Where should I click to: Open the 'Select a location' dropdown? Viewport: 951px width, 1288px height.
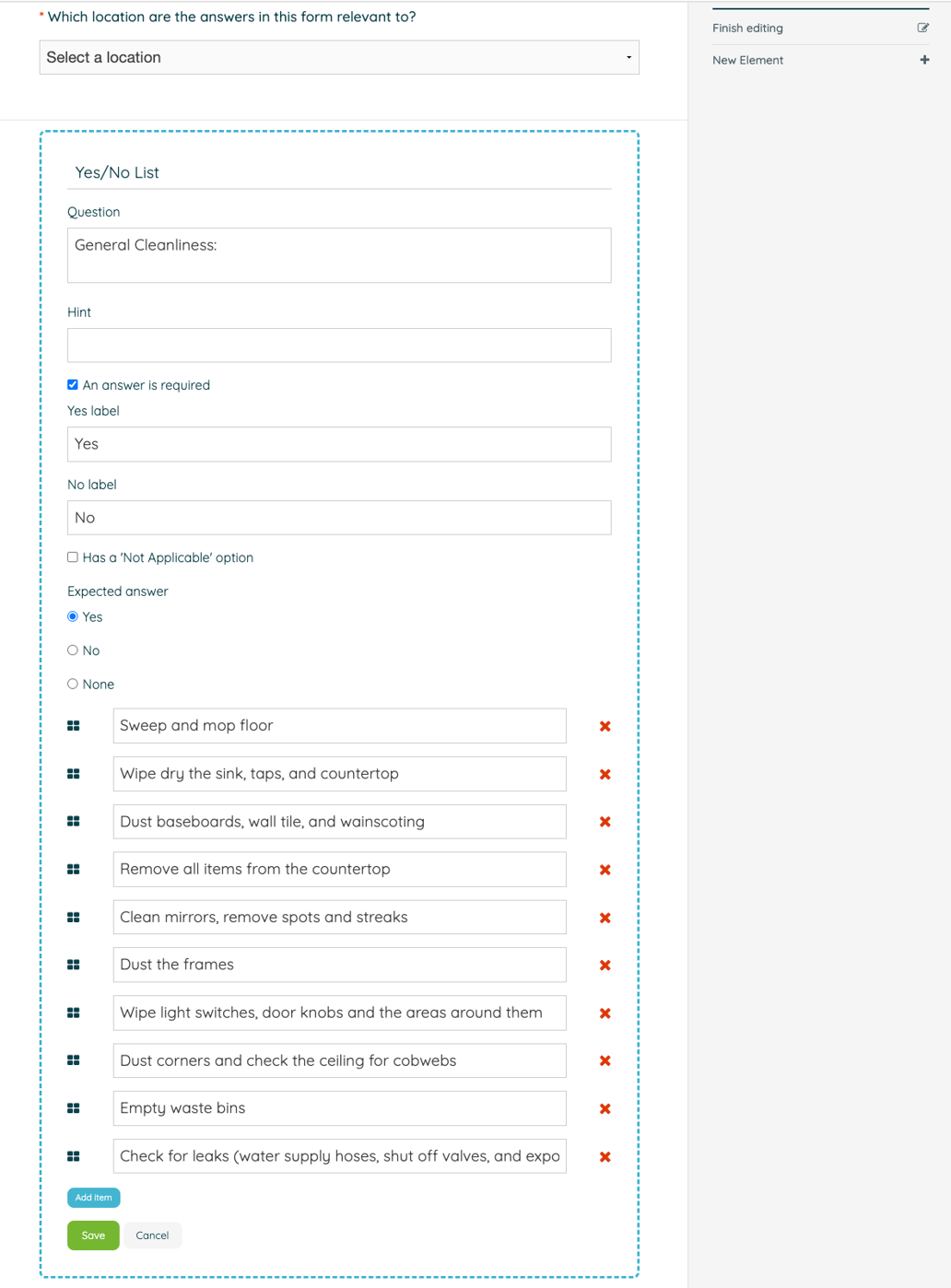click(339, 57)
